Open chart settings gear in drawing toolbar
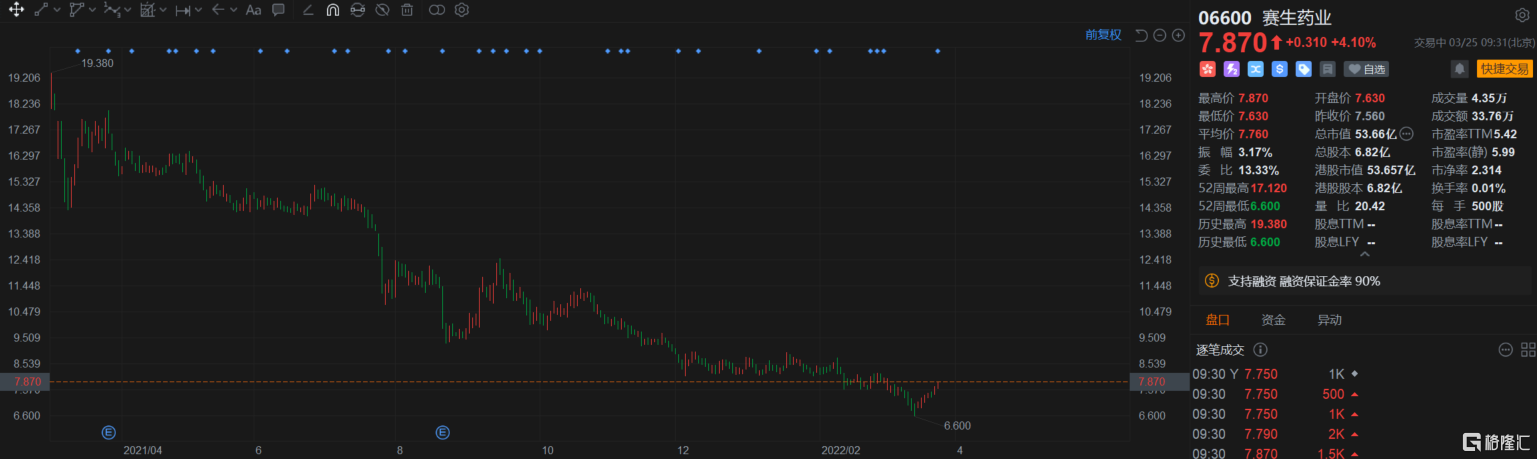Screen dimensions: 1537x459 (461, 10)
